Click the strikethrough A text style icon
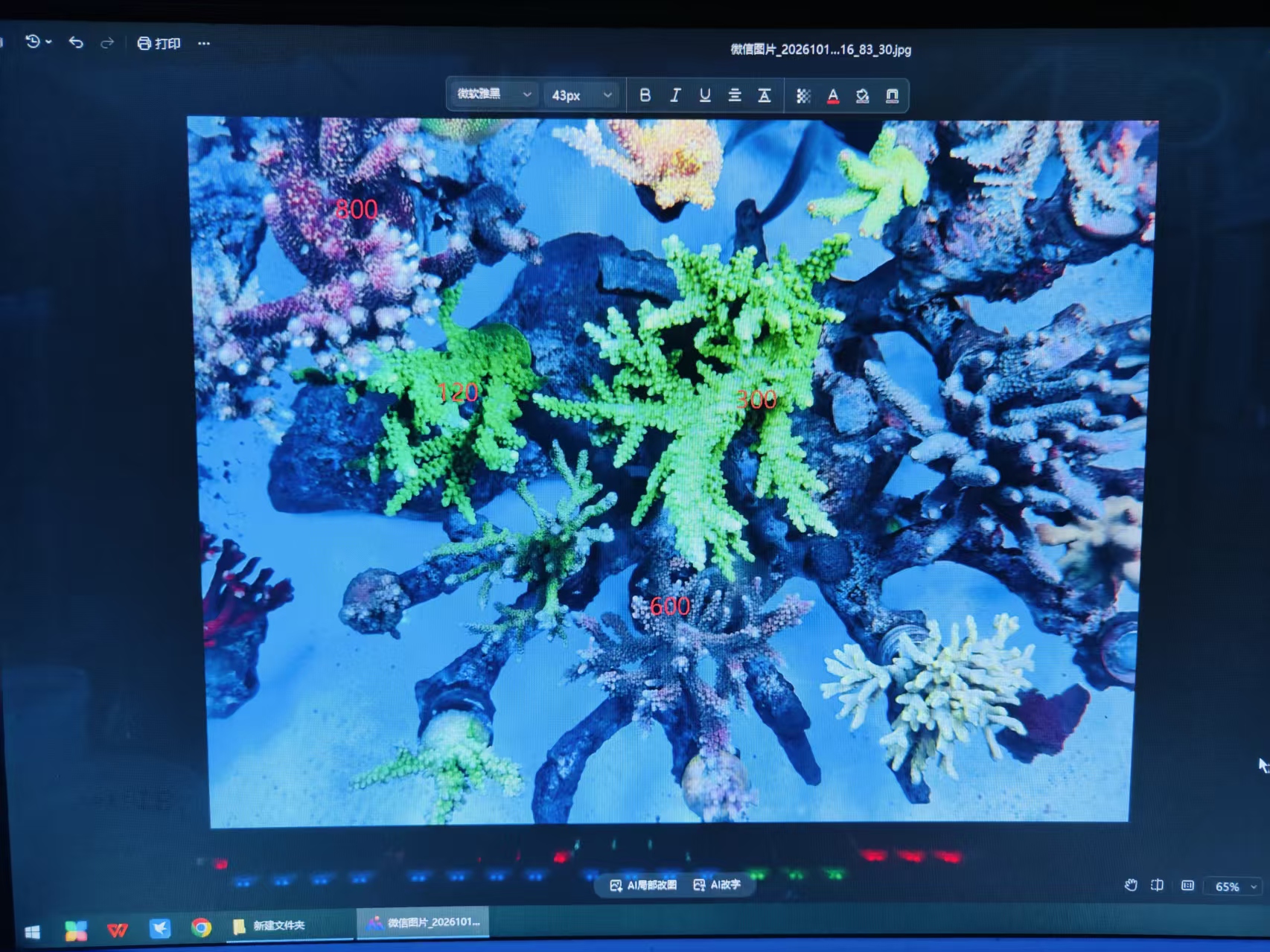Screen dimensions: 1270x952 (x=765, y=95)
